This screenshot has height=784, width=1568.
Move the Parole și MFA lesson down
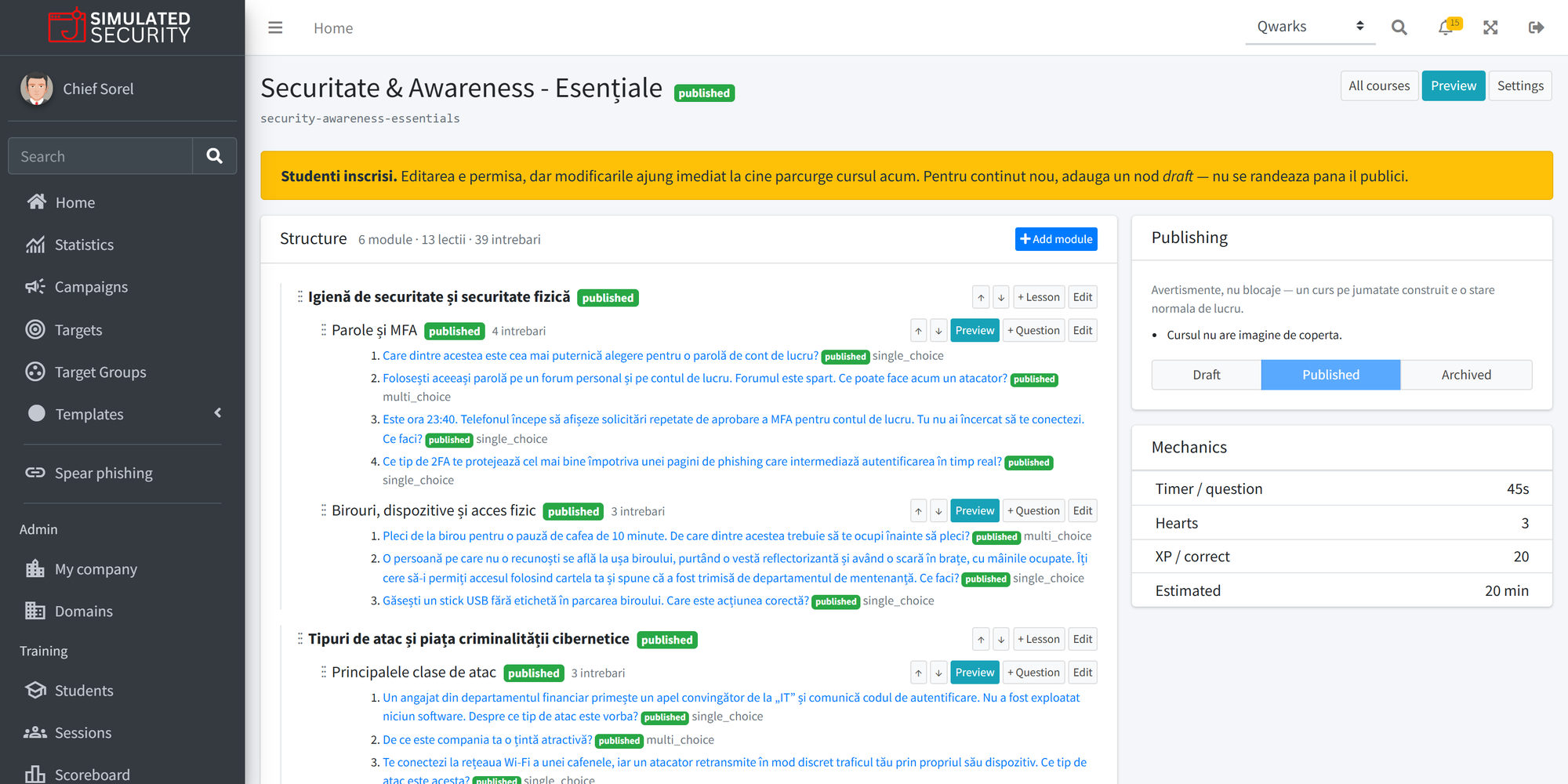click(938, 330)
